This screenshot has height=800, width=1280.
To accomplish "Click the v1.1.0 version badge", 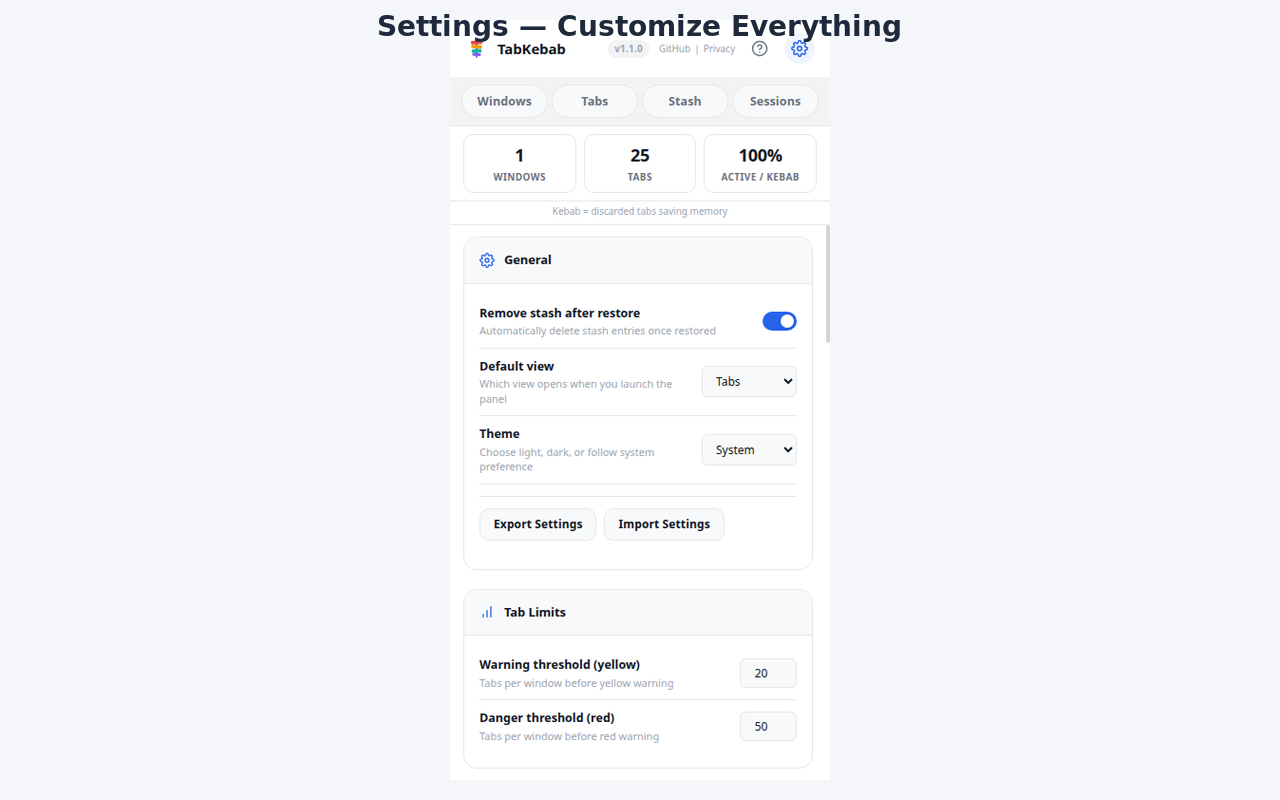I will (628, 48).
